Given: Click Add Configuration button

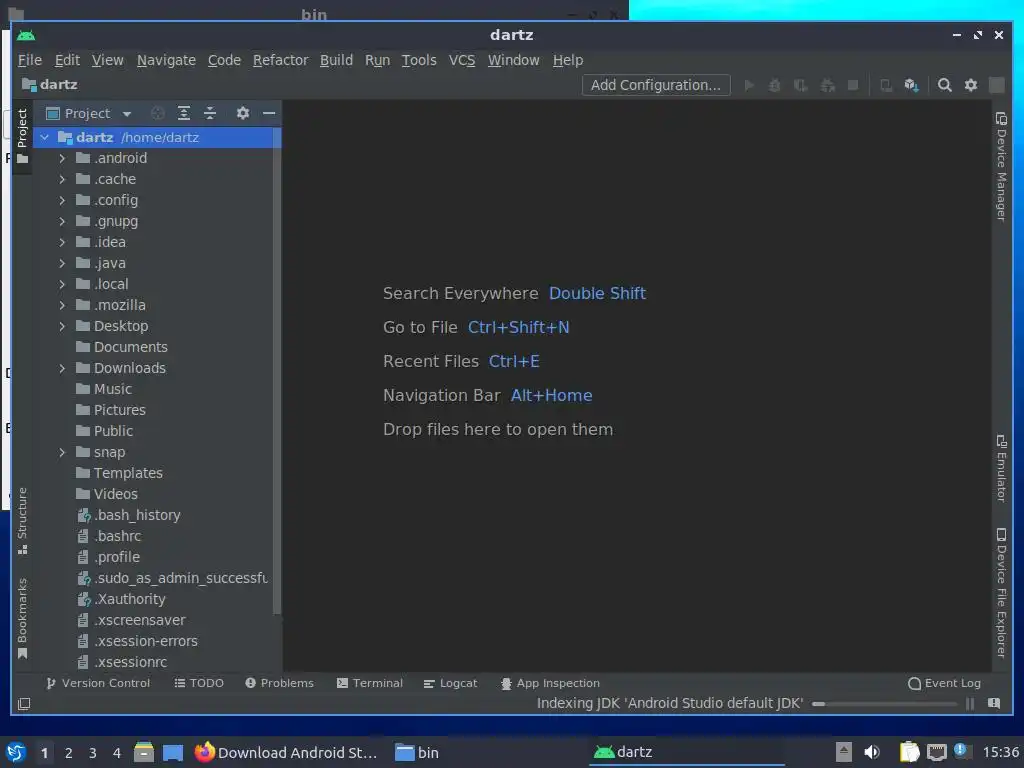Looking at the screenshot, I should pyautogui.click(x=656, y=85).
